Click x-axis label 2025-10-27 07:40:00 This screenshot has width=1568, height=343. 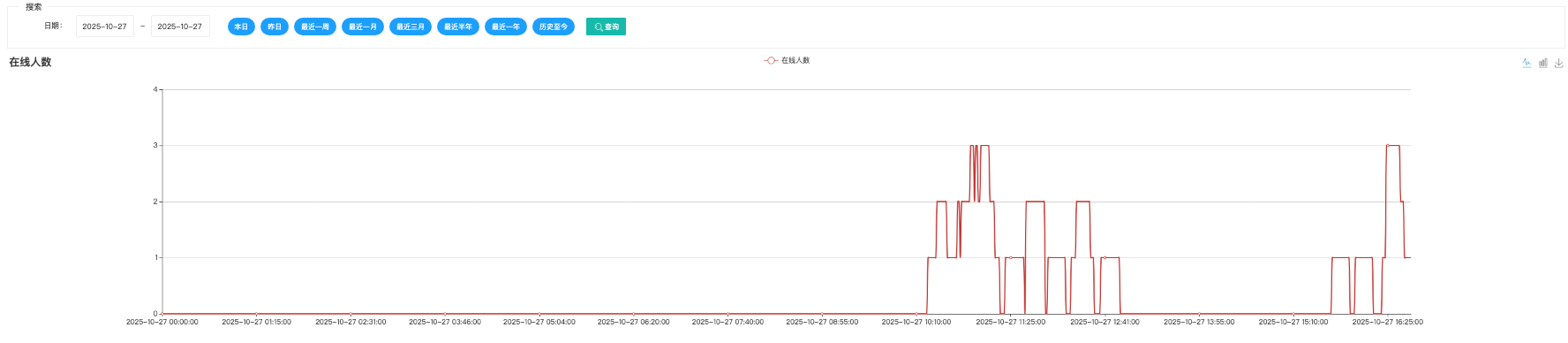pyautogui.click(x=727, y=322)
